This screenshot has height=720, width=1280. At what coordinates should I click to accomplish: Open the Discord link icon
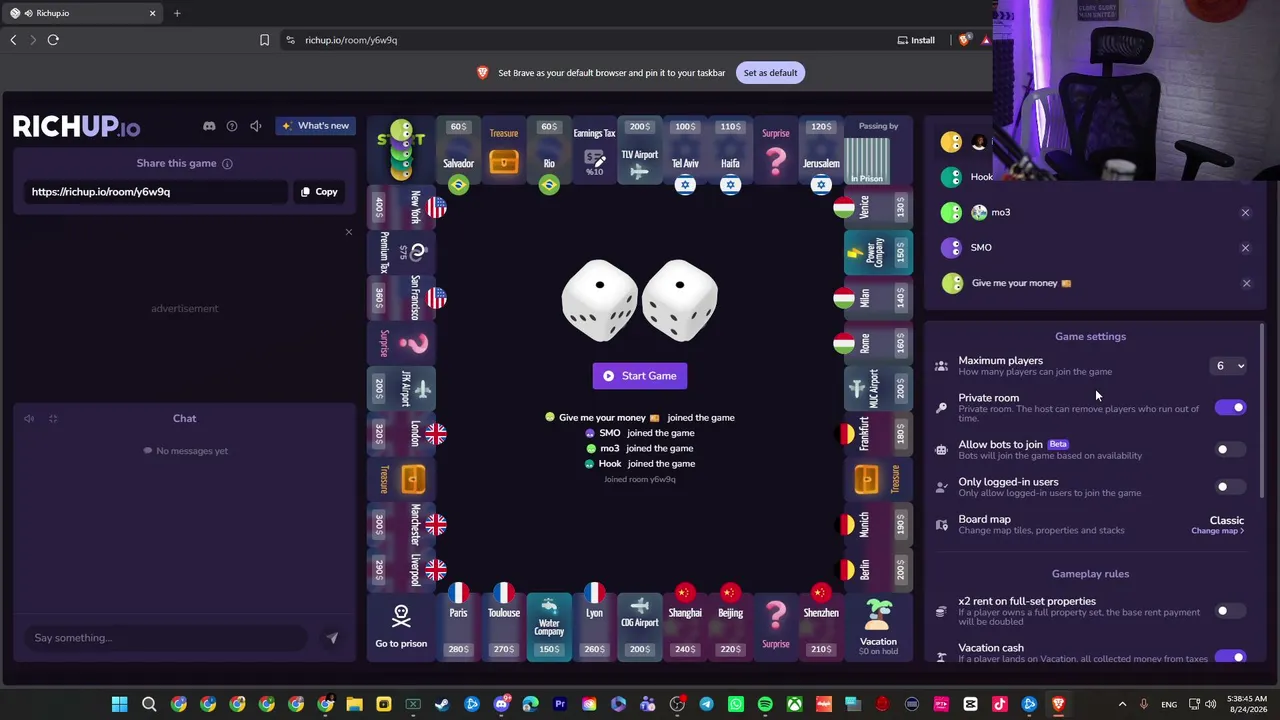[209, 126]
